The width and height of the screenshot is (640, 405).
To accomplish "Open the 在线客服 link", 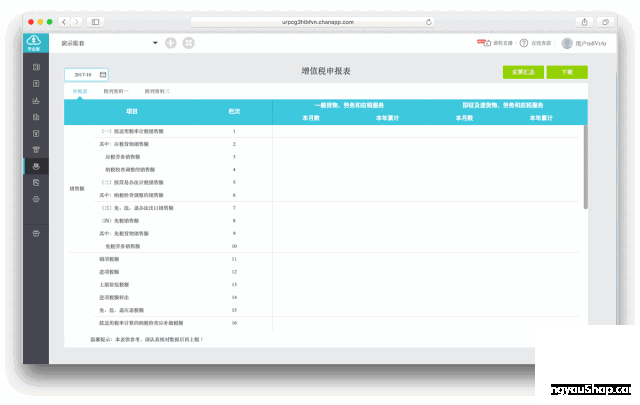I will coord(541,43).
